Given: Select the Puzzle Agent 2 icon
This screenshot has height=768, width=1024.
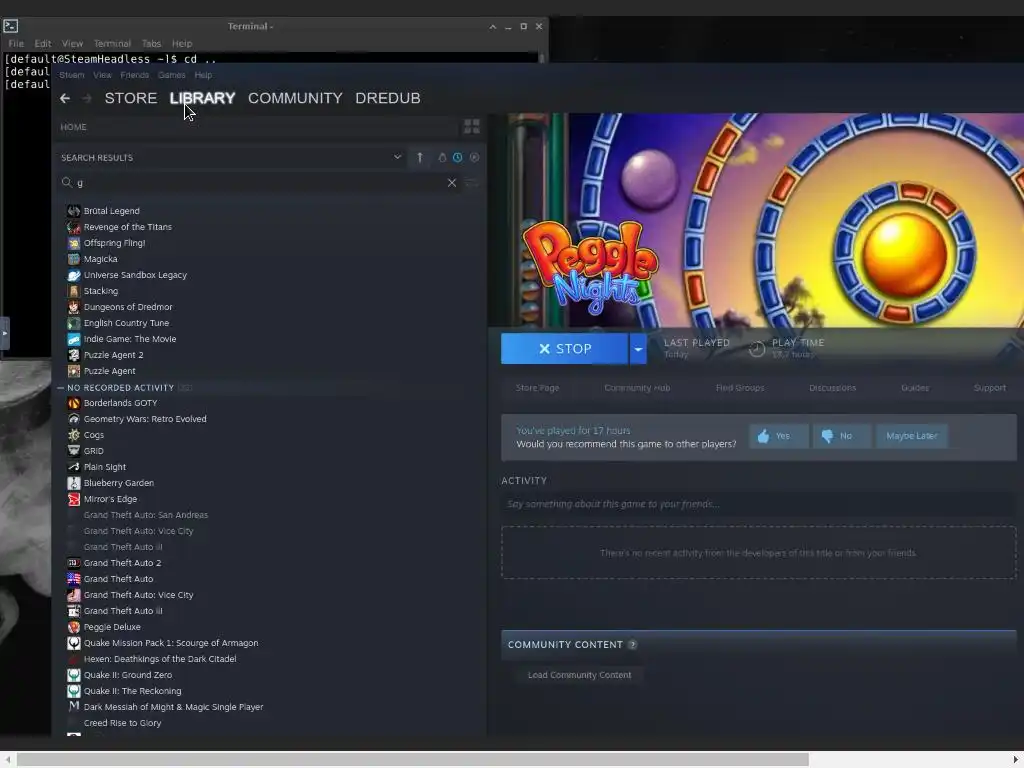Looking at the screenshot, I should 74,355.
